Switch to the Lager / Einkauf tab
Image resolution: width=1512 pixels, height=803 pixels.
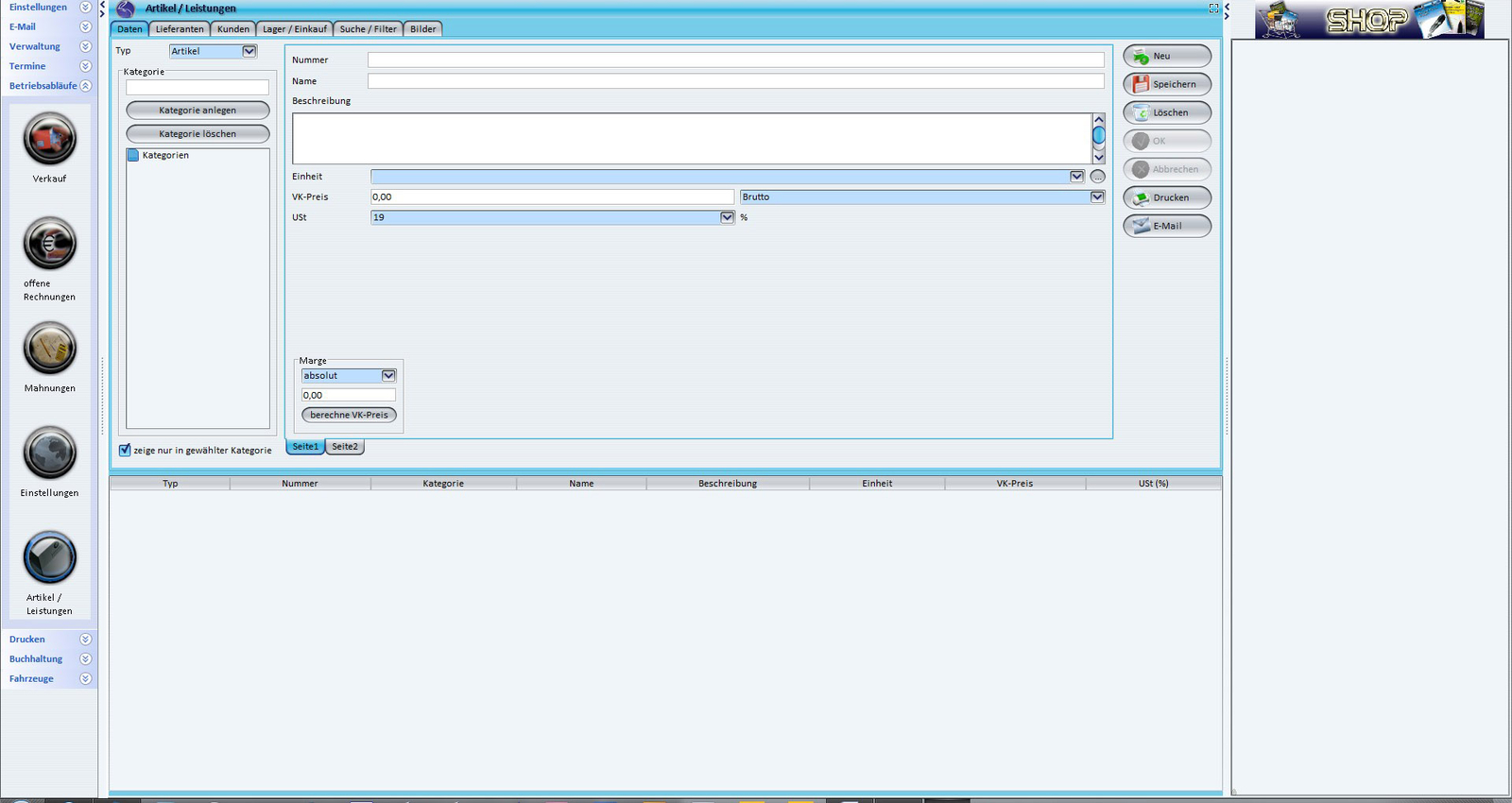click(x=295, y=29)
